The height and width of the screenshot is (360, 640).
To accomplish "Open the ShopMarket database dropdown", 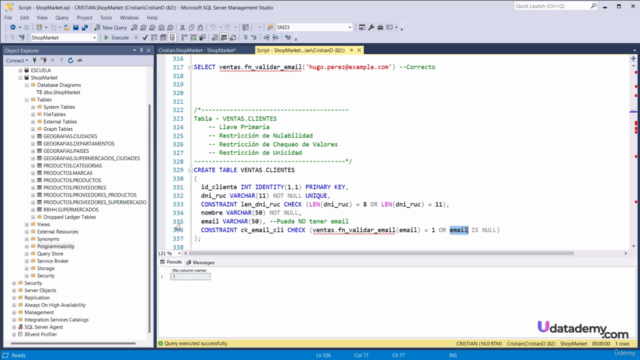I will click(x=94, y=38).
